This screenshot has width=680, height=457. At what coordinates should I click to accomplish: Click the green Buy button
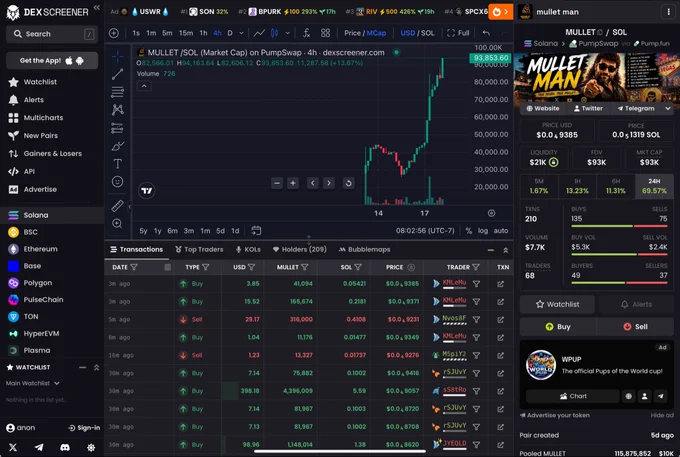coord(558,327)
